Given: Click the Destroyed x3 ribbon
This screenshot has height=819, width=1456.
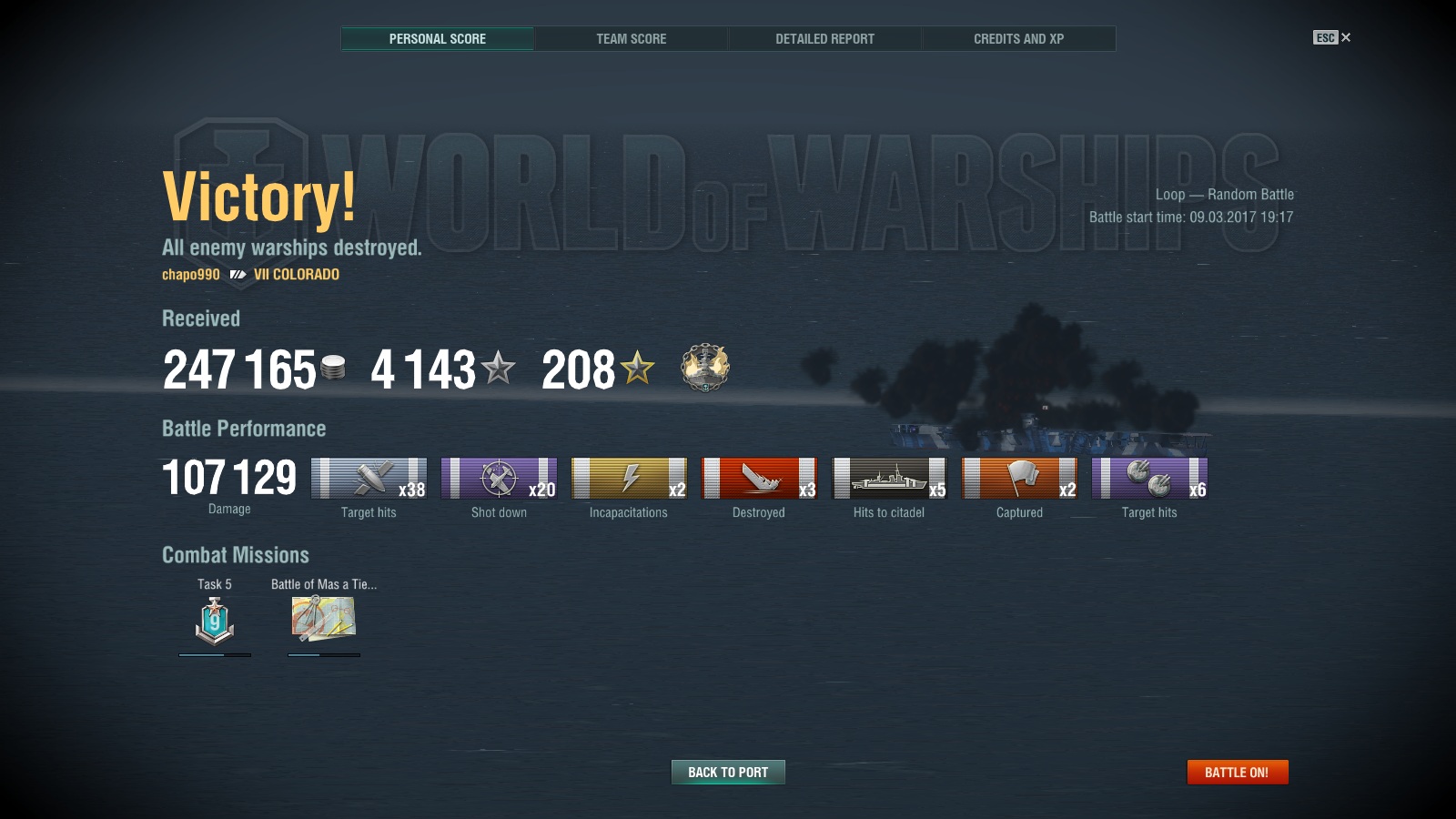Looking at the screenshot, I should [x=759, y=478].
